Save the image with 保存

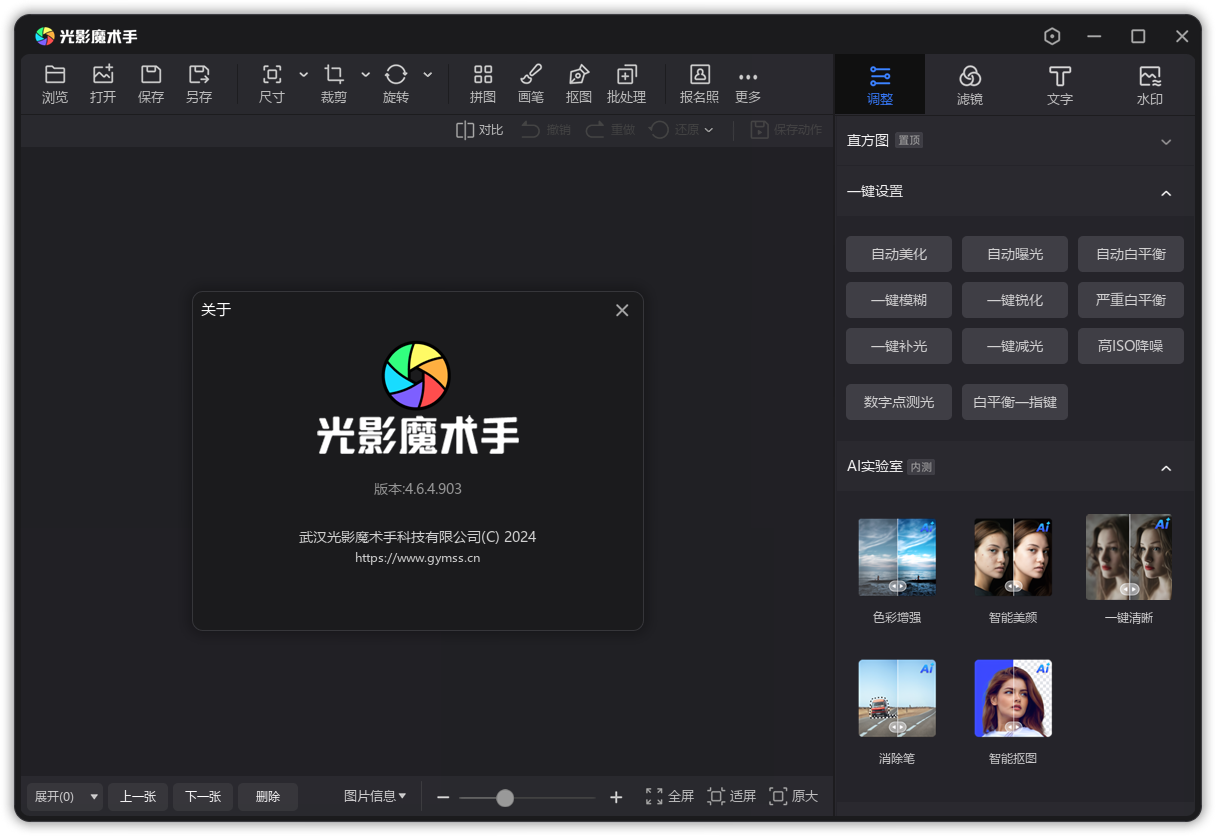[151, 84]
